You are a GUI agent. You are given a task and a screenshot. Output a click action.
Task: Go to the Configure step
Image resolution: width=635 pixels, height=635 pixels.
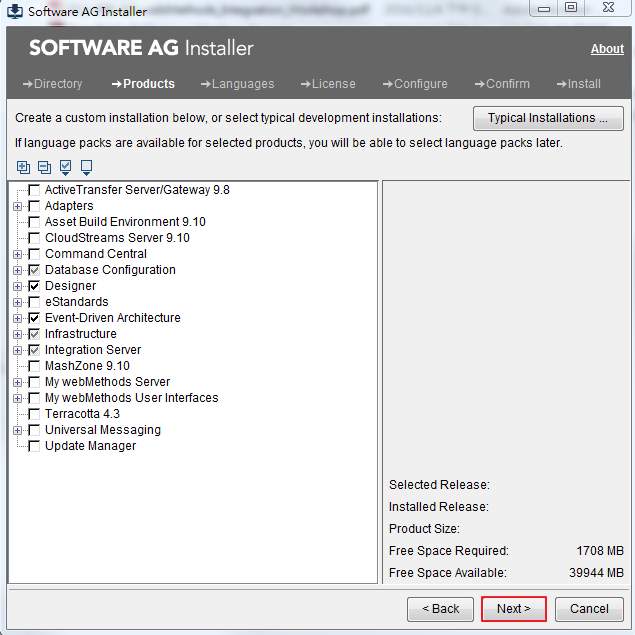coord(415,84)
